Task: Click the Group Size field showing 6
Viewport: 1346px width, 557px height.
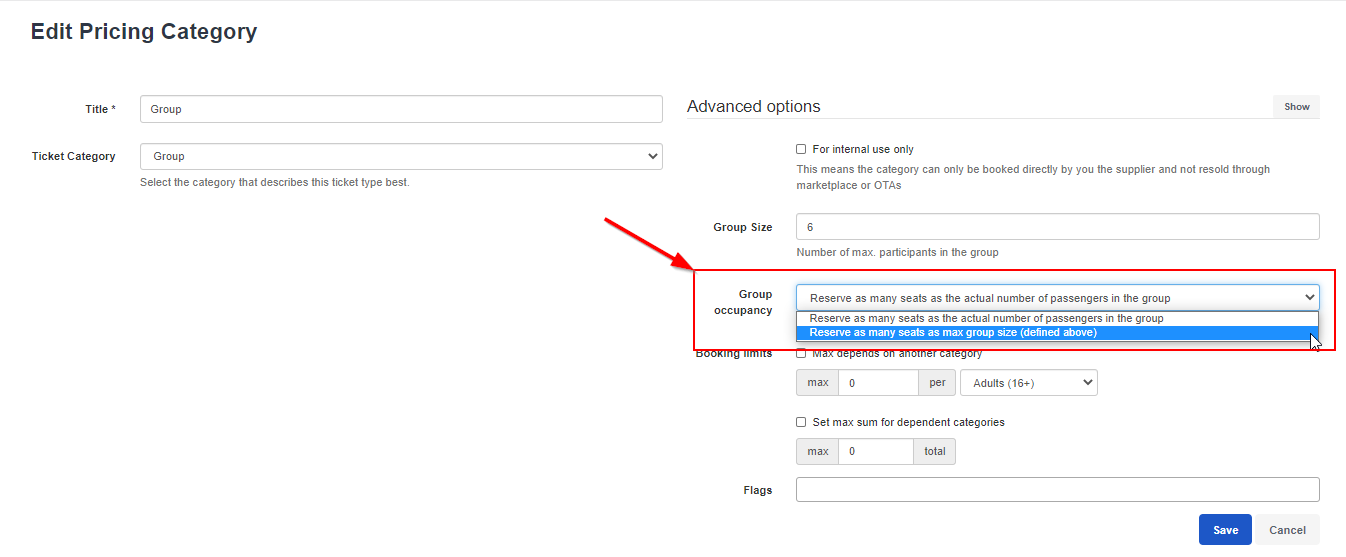Action: tap(1058, 227)
